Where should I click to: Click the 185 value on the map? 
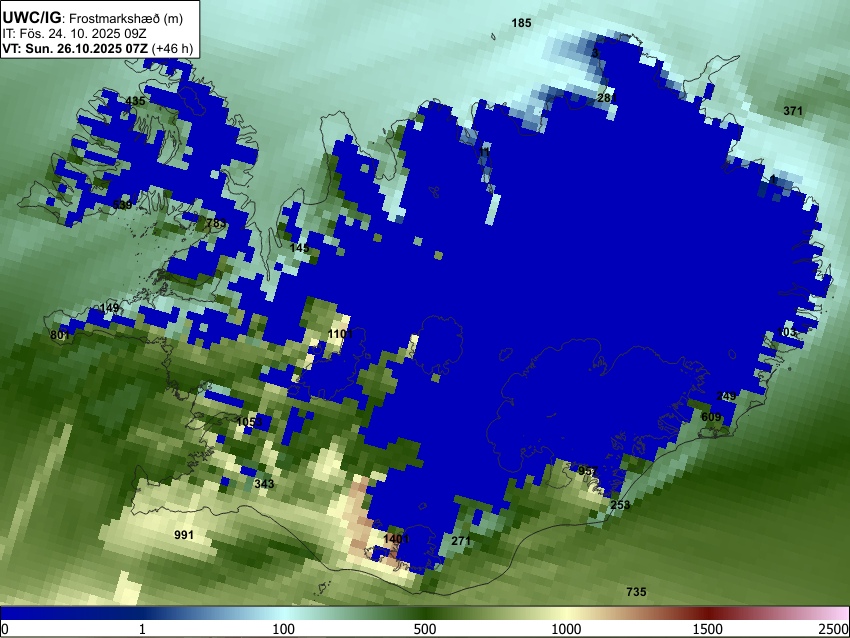coord(521,23)
